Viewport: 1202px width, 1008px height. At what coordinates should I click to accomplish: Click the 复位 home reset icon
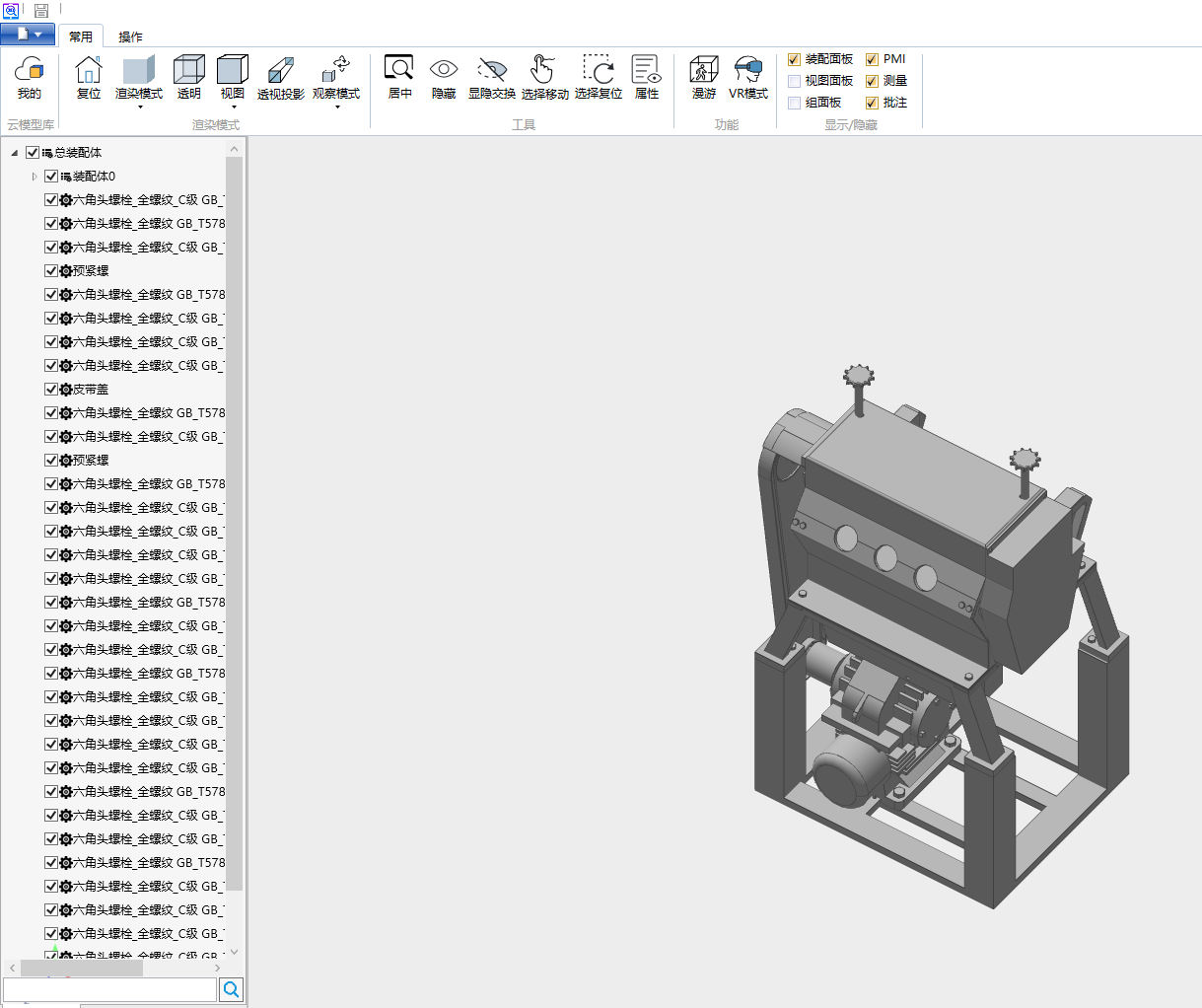click(x=89, y=77)
